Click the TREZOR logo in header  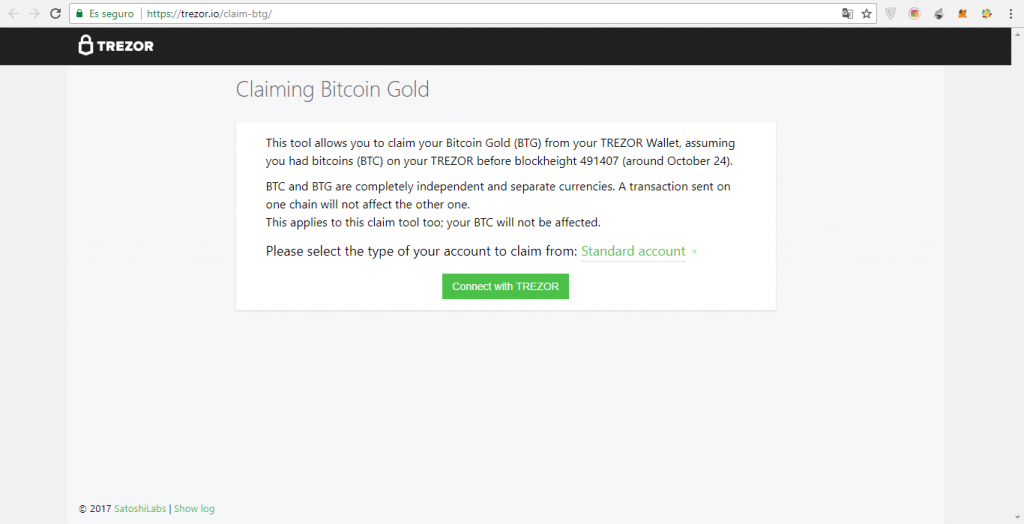[x=116, y=46]
